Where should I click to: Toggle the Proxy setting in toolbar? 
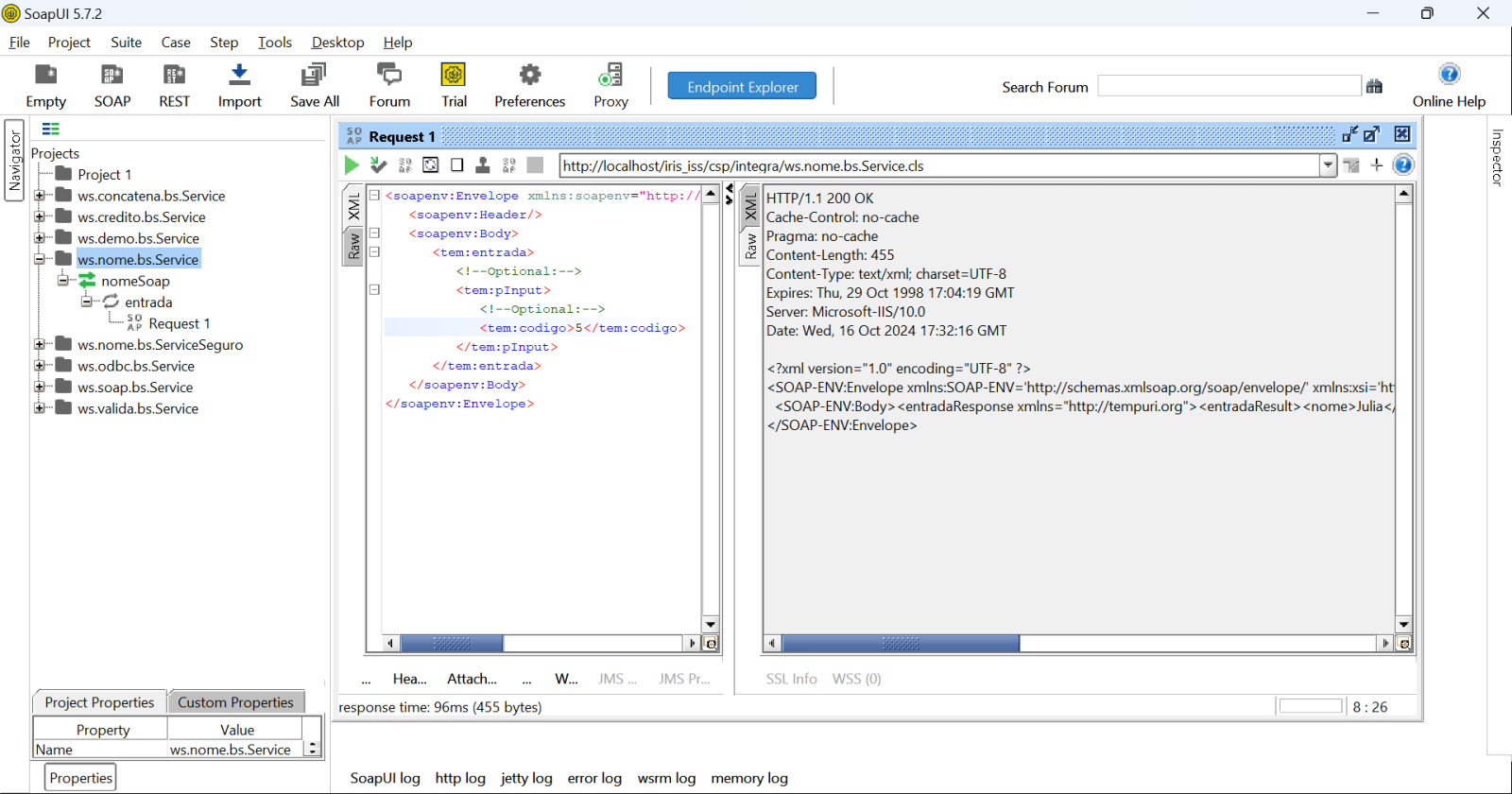[610, 75]
